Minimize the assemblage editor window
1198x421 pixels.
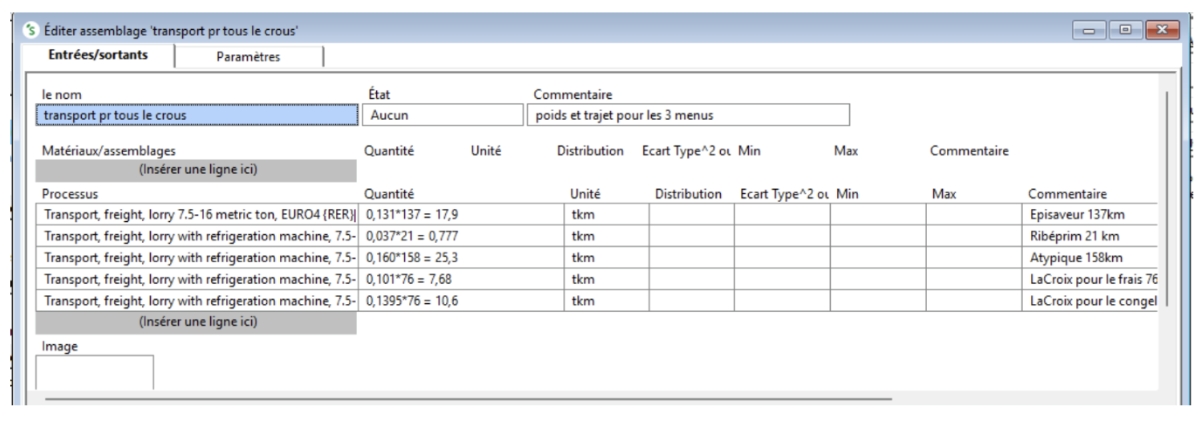[1090, 30]
